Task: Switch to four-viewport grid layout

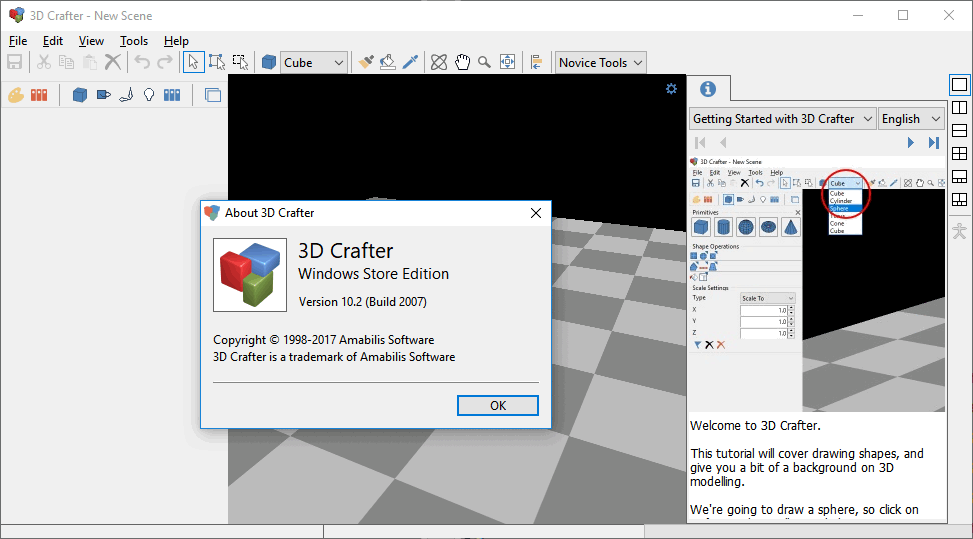Action: point(959,153)
